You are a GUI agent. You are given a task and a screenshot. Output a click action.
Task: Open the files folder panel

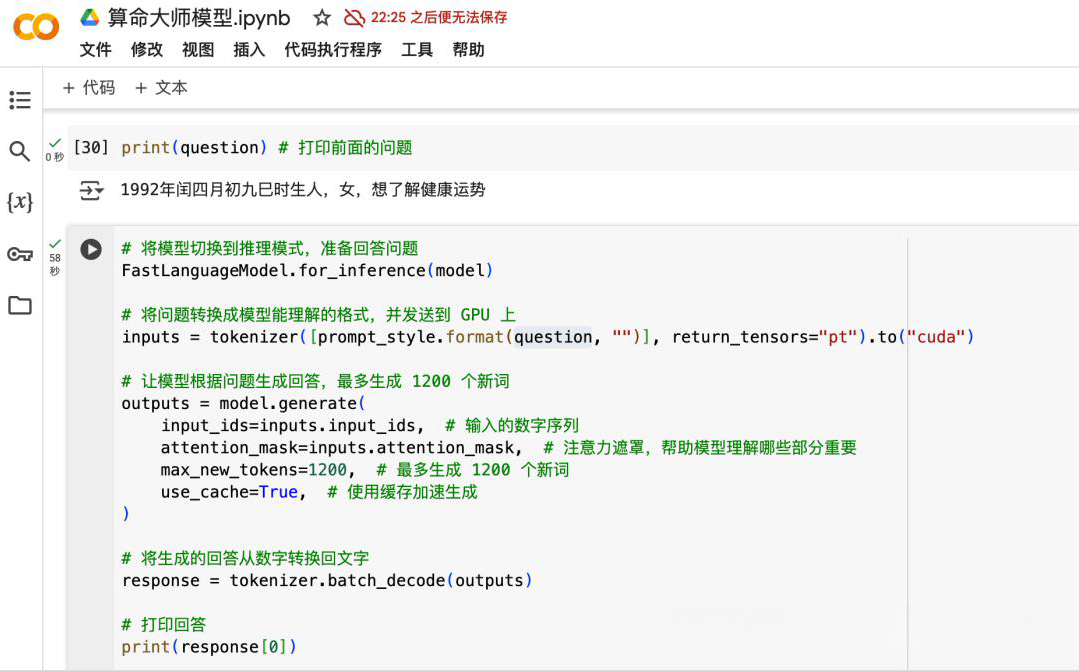click(20, 305)
